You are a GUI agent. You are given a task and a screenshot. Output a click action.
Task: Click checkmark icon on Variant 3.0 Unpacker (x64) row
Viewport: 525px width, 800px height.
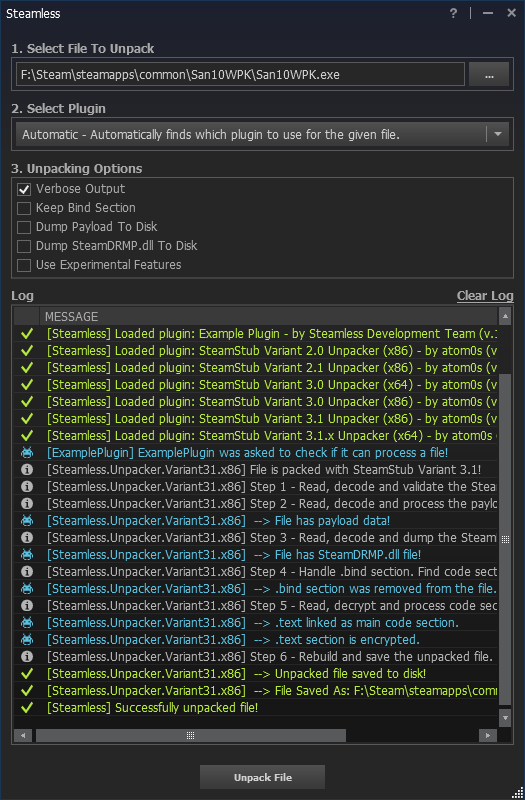[x=27, y=385]
